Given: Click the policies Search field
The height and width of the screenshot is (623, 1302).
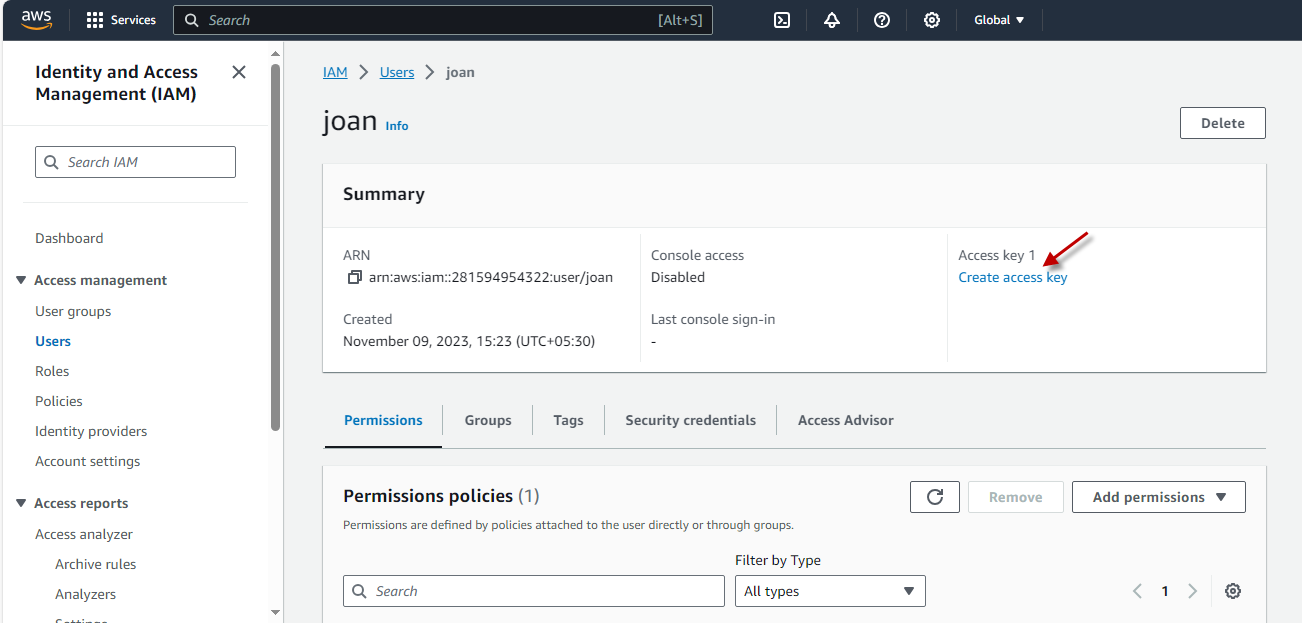Looking at the screenshot, I should coord(534,591).
